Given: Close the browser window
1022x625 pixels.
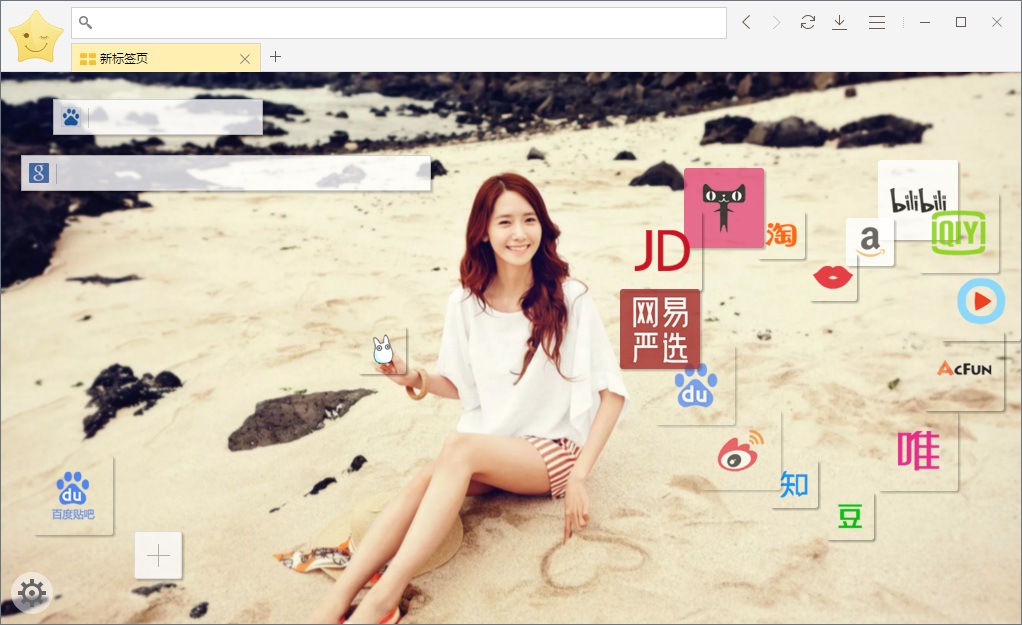Looking at the screenshot, I should coord(997,22).
